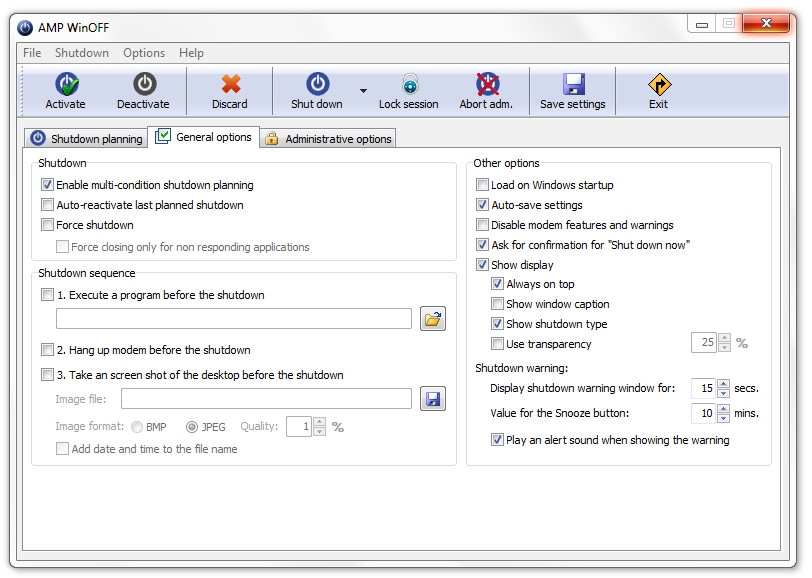Toggle Enable multi-condition shutdown planning
The height and width of the screenshot is (578, 812).
point(47,184)
